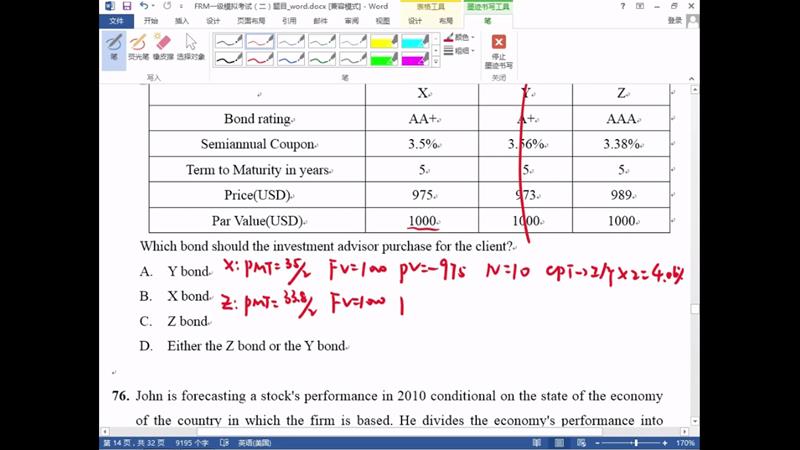
Task: Open the pen Thickness (粗细) dropdown
Action: 459,51
